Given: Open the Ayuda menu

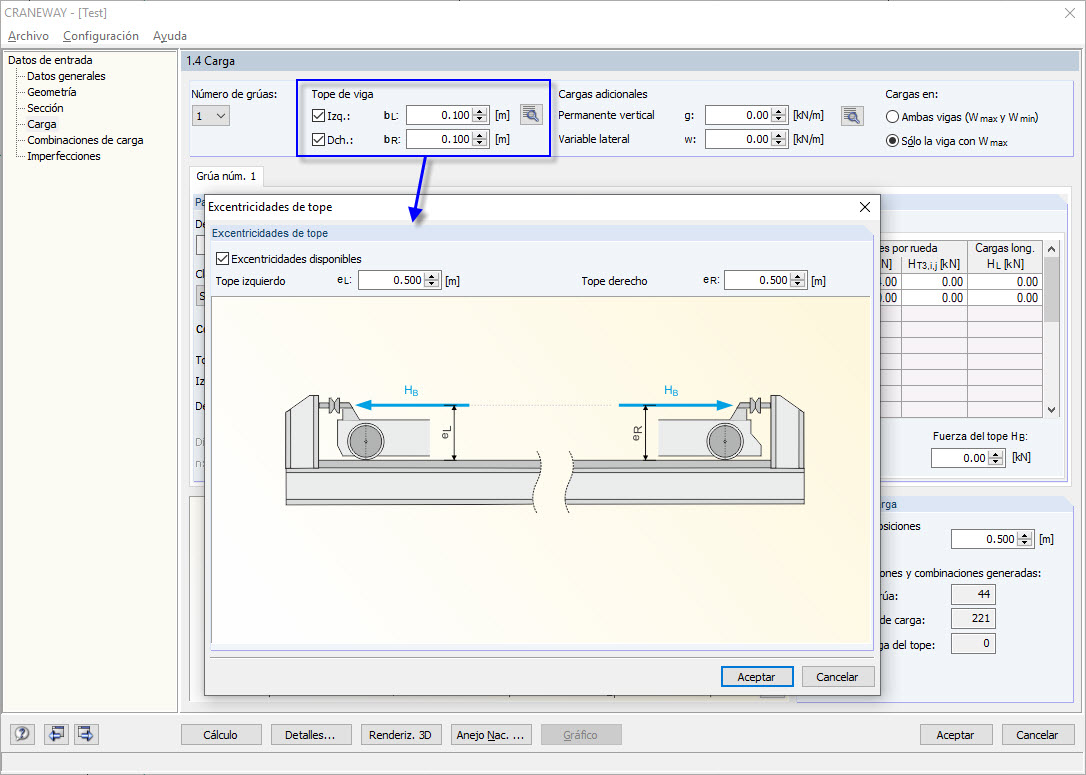Looking at the screenshot, I should click(170, 36).
